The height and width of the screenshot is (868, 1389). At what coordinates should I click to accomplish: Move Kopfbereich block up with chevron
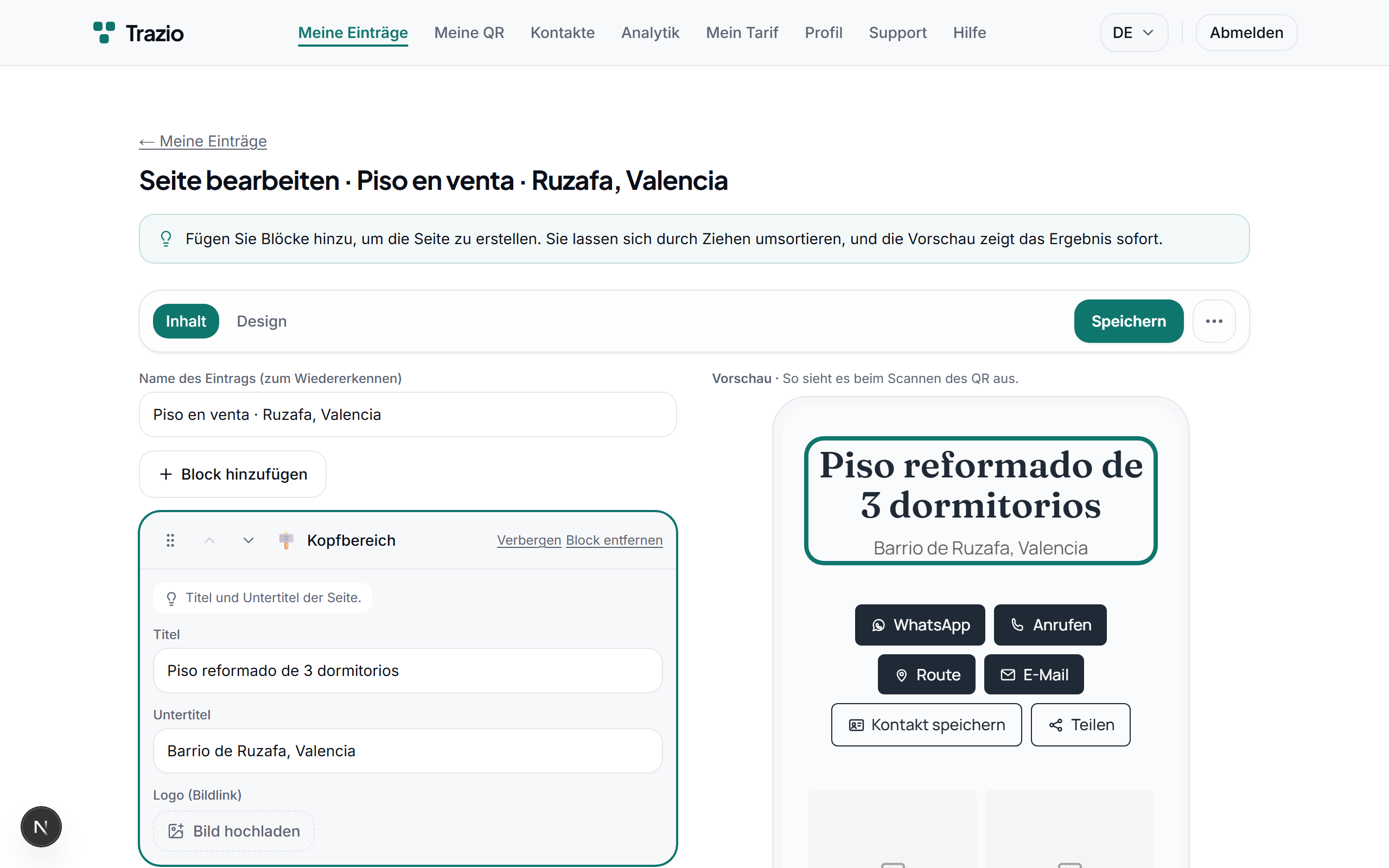coord(209,540)
